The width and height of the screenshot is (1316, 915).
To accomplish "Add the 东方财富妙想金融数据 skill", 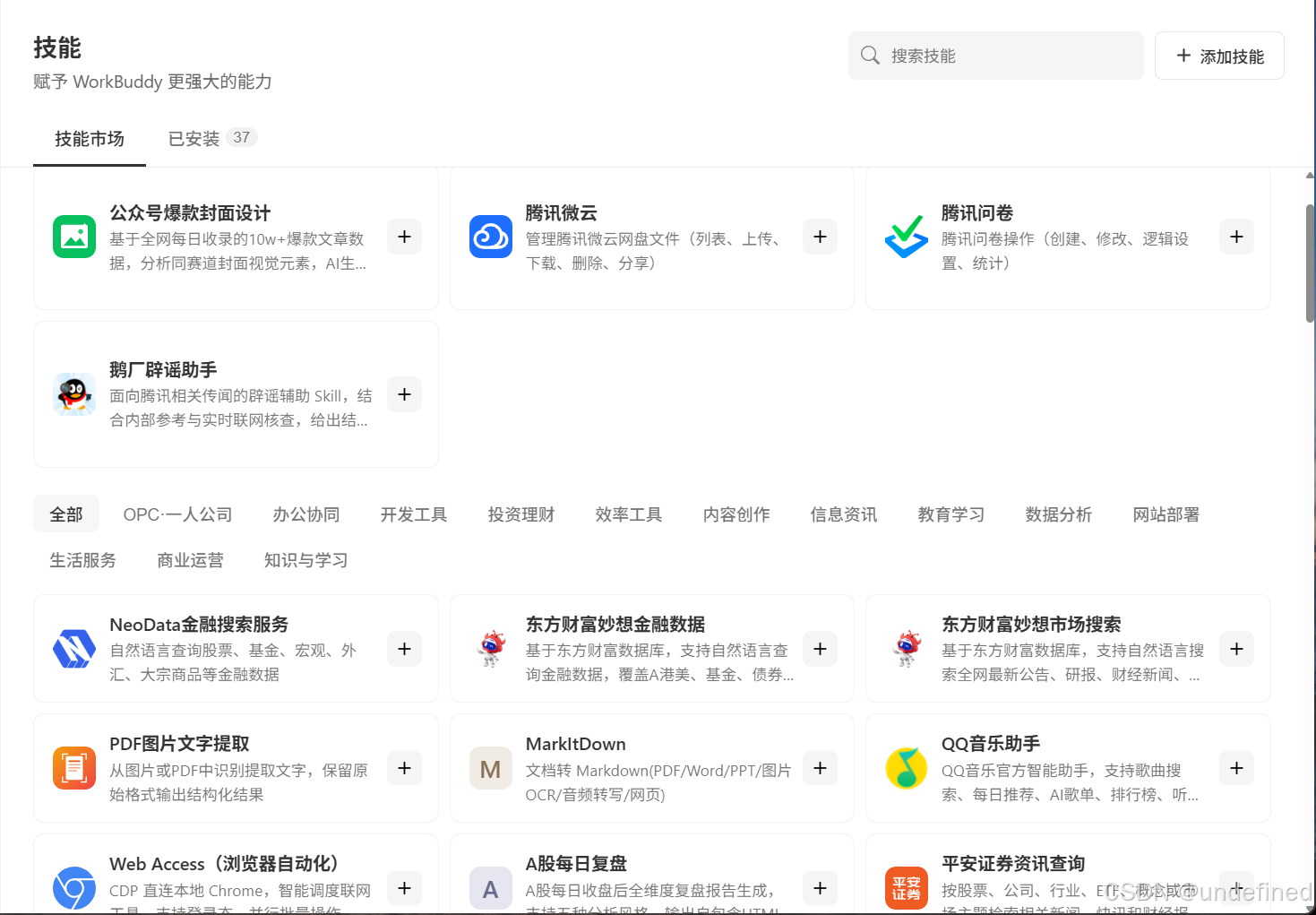I will tap(820, 649).
